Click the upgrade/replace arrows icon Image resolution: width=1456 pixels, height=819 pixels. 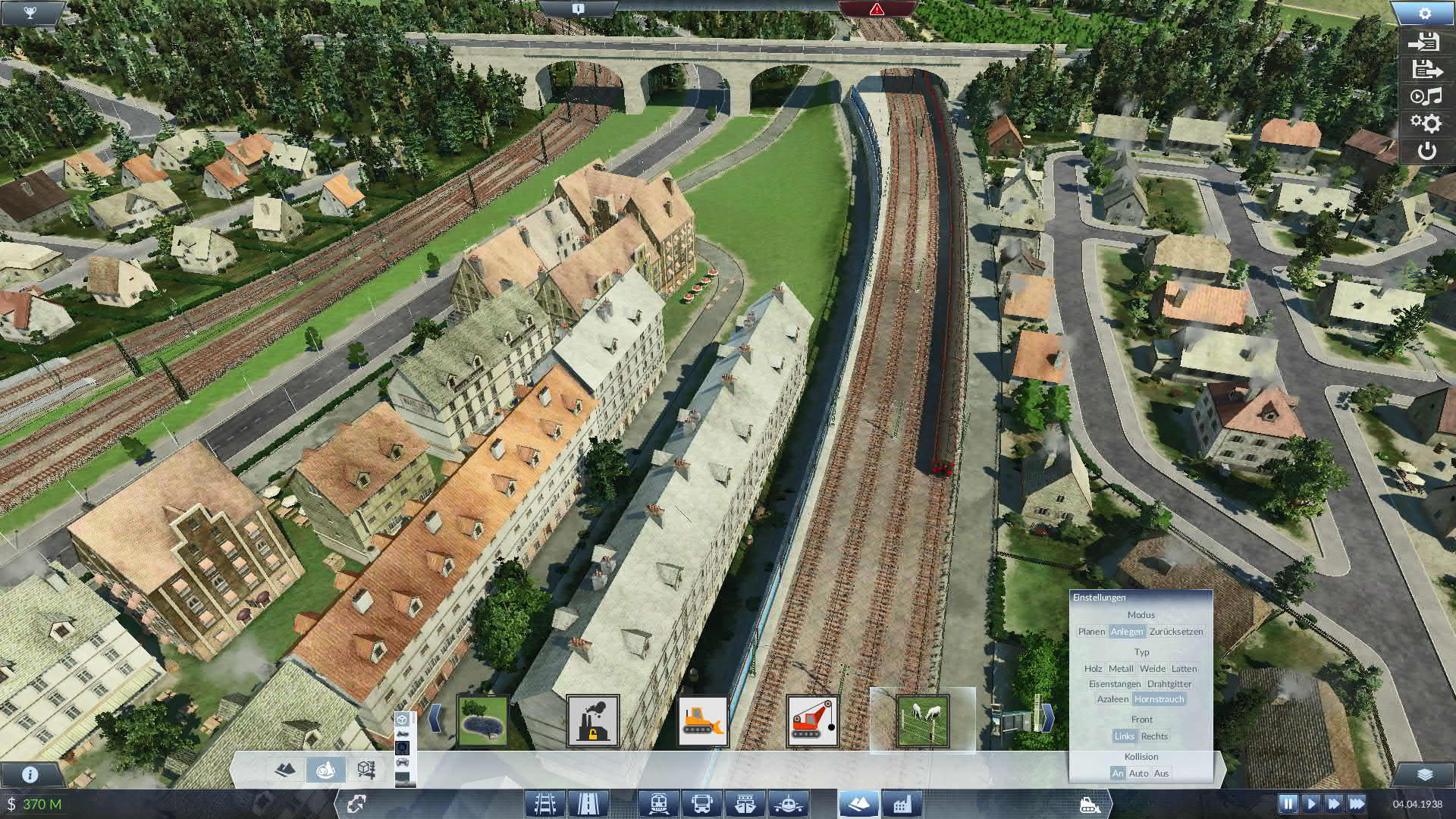click(356, 803)
